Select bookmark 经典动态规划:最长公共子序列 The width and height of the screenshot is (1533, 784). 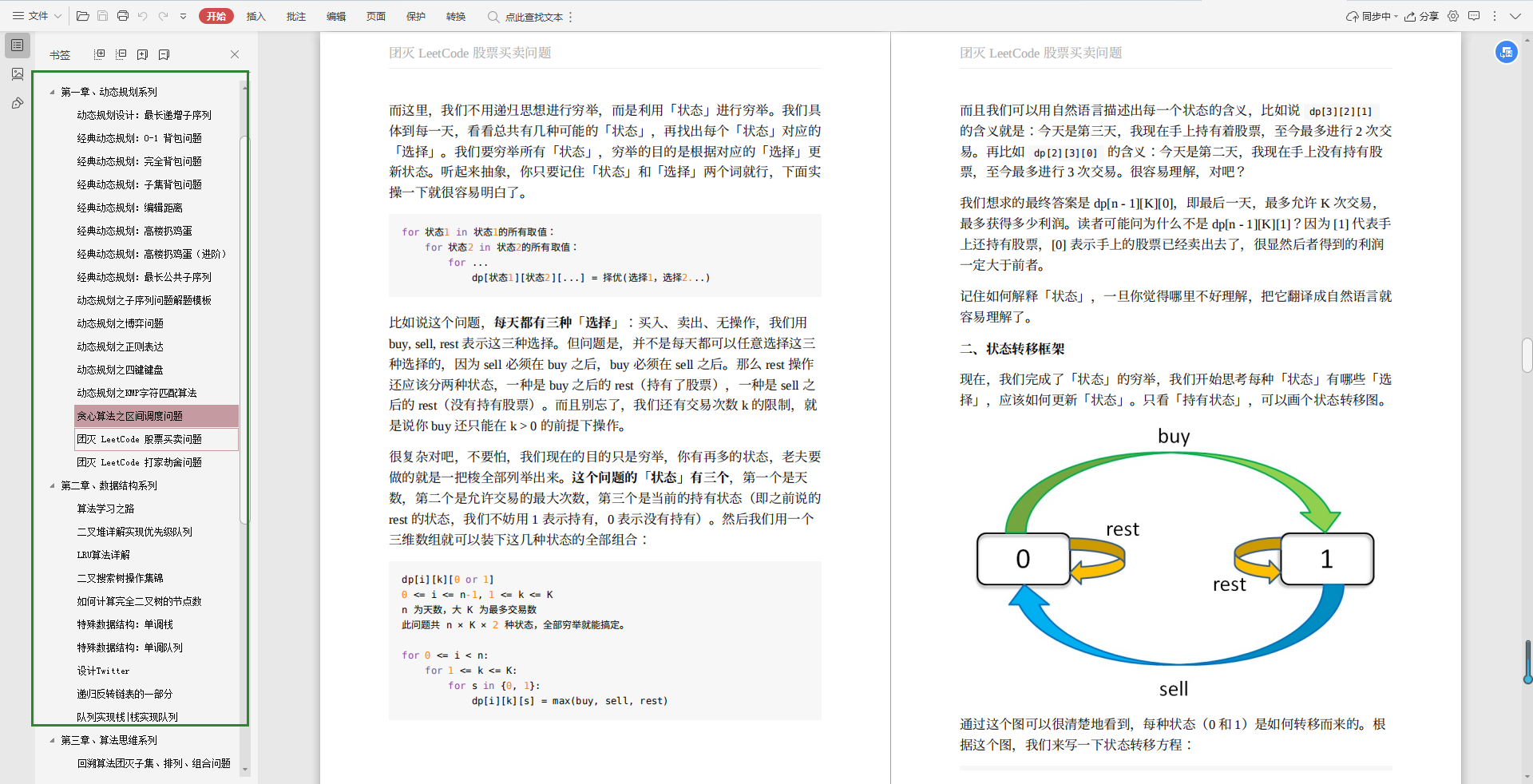[x=144, y=277]
